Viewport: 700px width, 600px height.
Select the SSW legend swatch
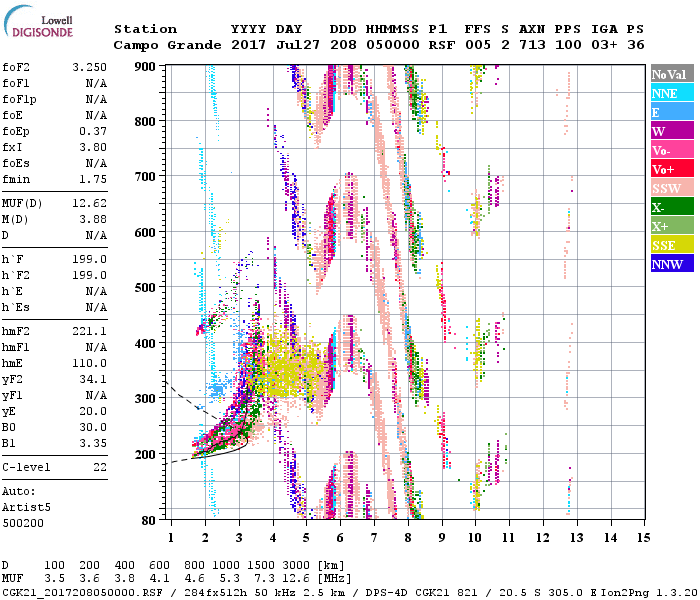(672, 188)
